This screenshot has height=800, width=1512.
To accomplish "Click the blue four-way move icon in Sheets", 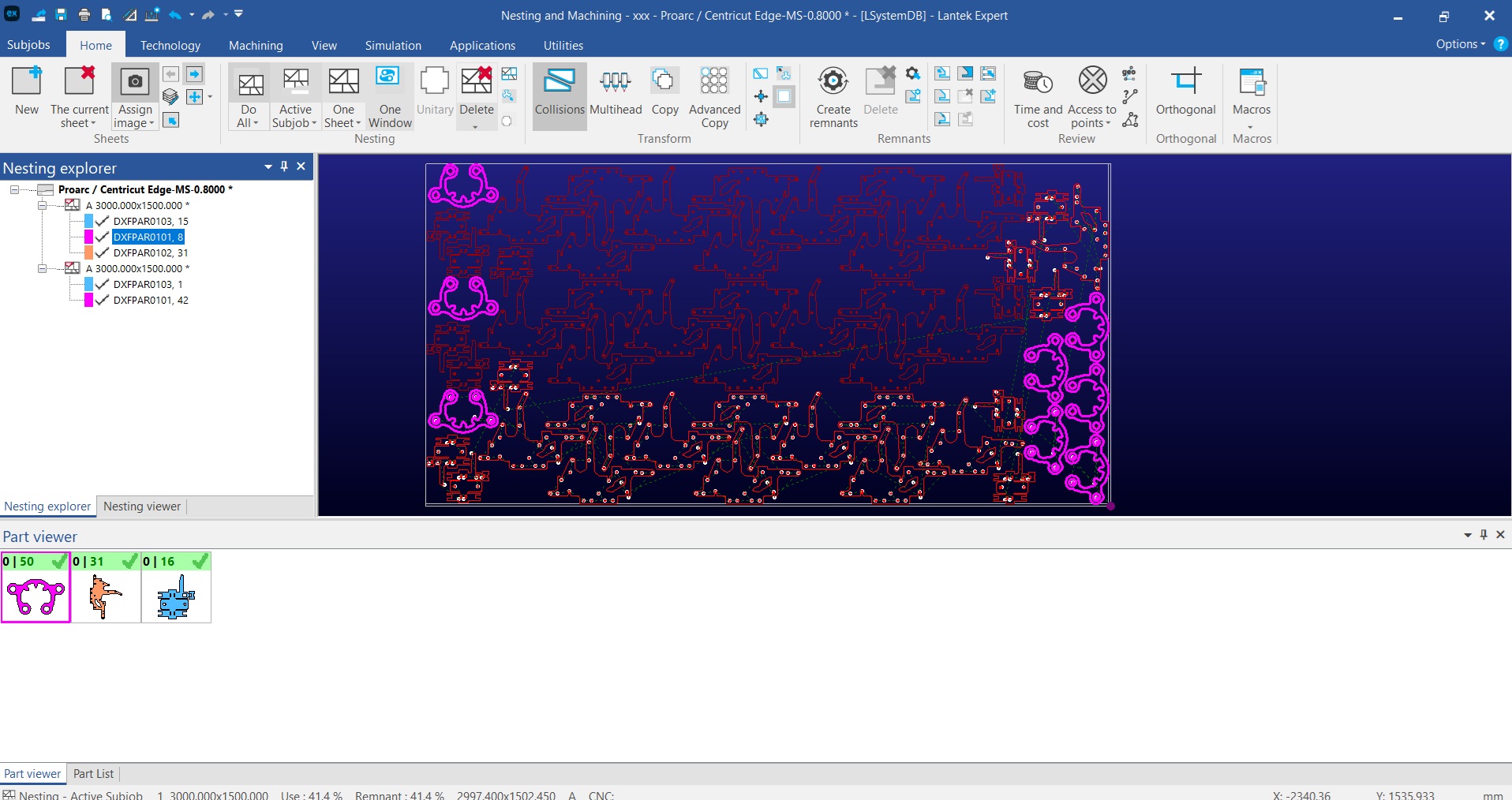I will coord(194,96).
